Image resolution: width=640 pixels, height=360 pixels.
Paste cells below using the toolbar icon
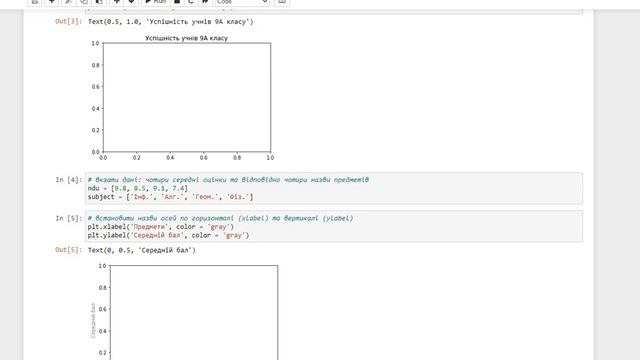tap(99, 2)
